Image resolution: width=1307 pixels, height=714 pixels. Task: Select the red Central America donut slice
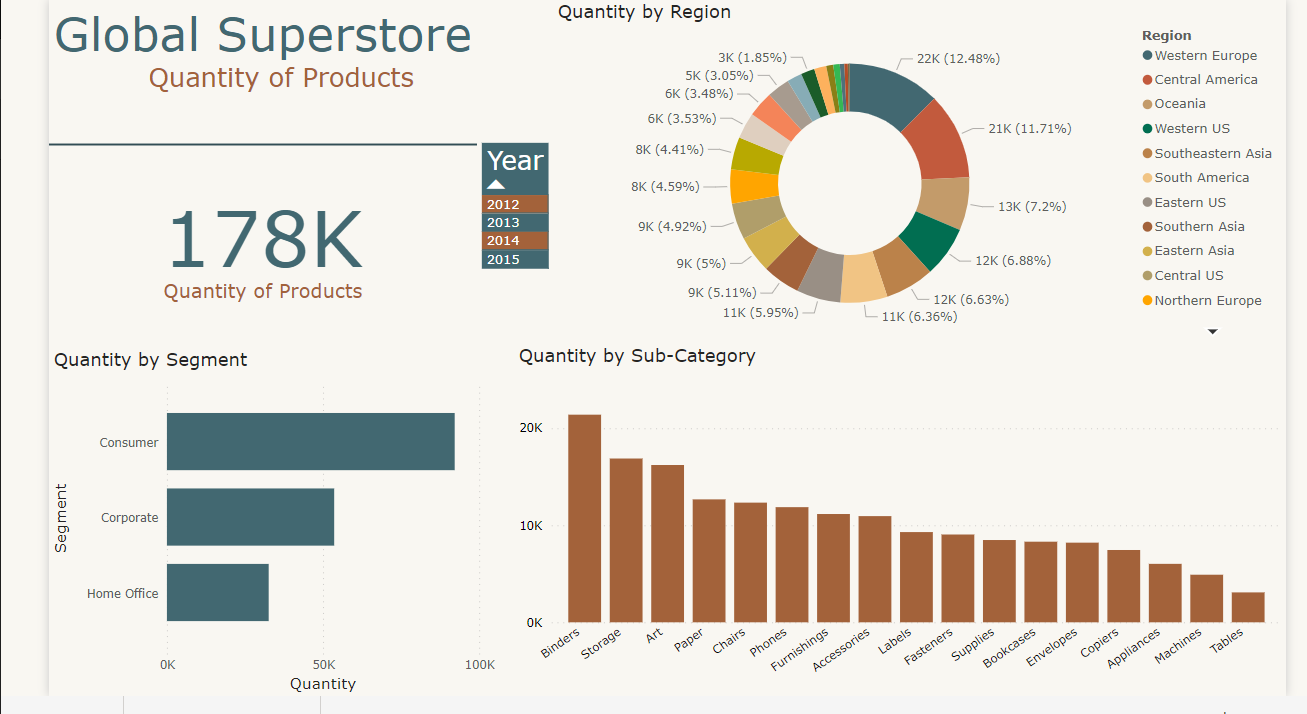[x=939, y=140]
